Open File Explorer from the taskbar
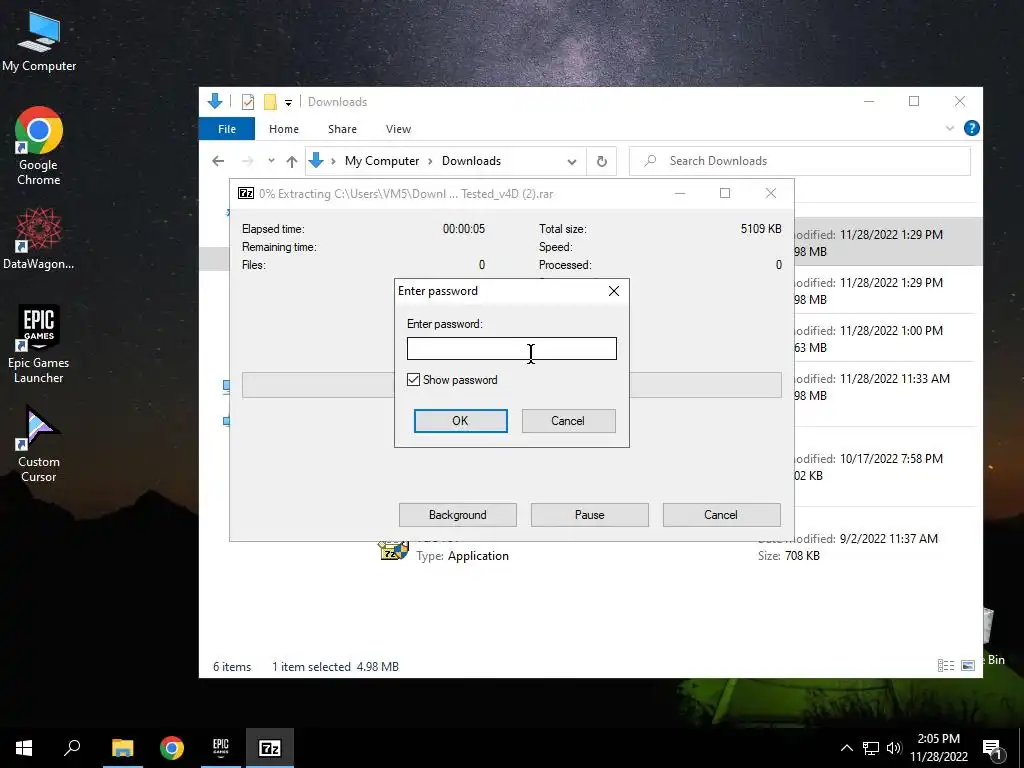Image resolution: width=1024 pixels, height=768 pixels. [122, 748]
